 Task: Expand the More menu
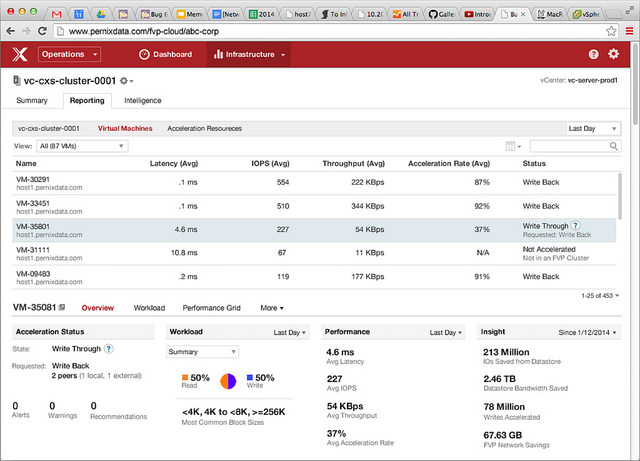coord(272,308)
